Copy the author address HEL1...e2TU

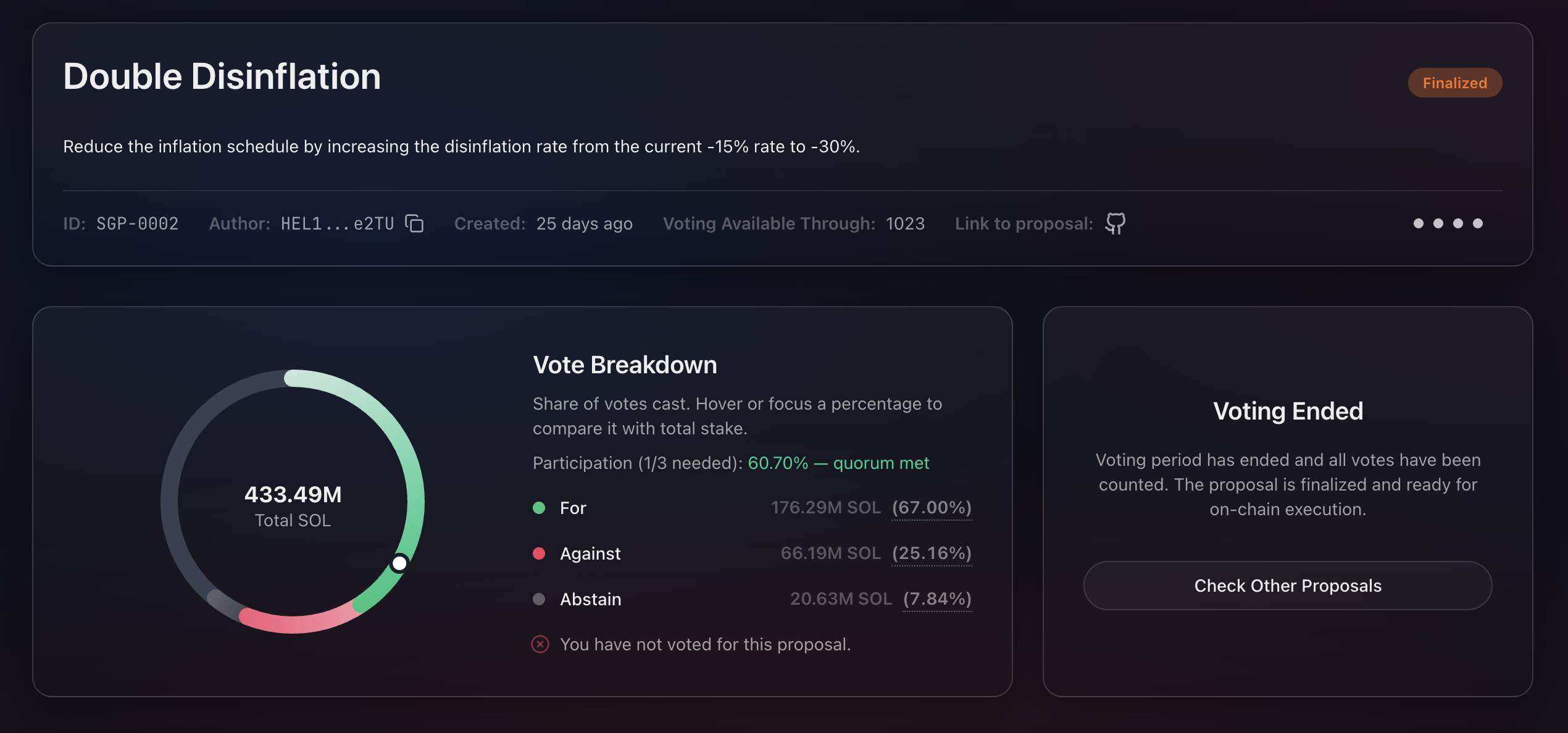pyautogui.click(x=414, y=223)
